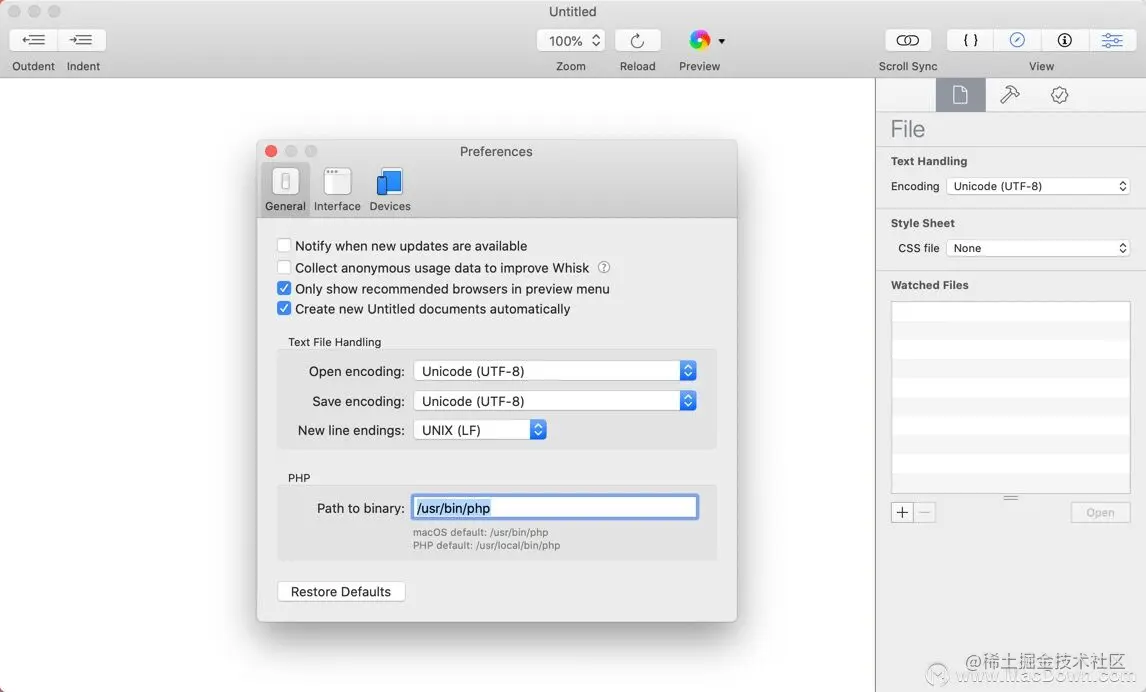
Task: Open the inspector Encoding dropdown
Action: 1038,186
